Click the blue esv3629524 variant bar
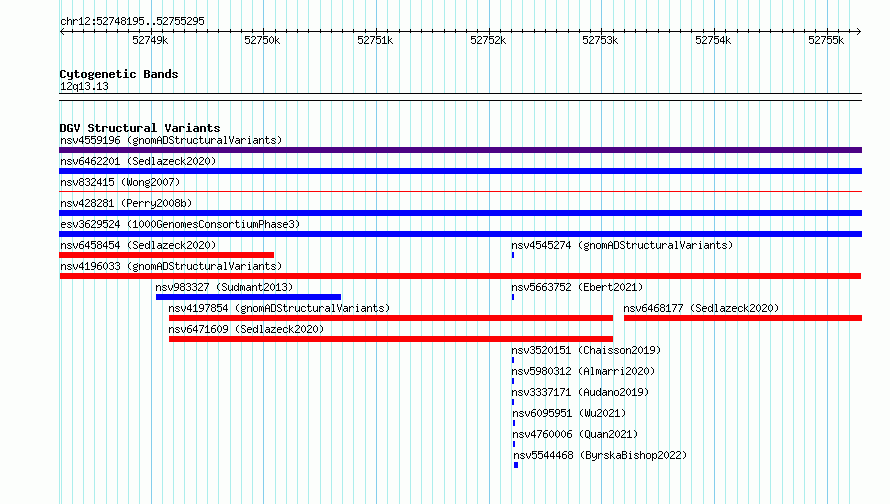This screenshot has width=890, height=504. (460, 234)
